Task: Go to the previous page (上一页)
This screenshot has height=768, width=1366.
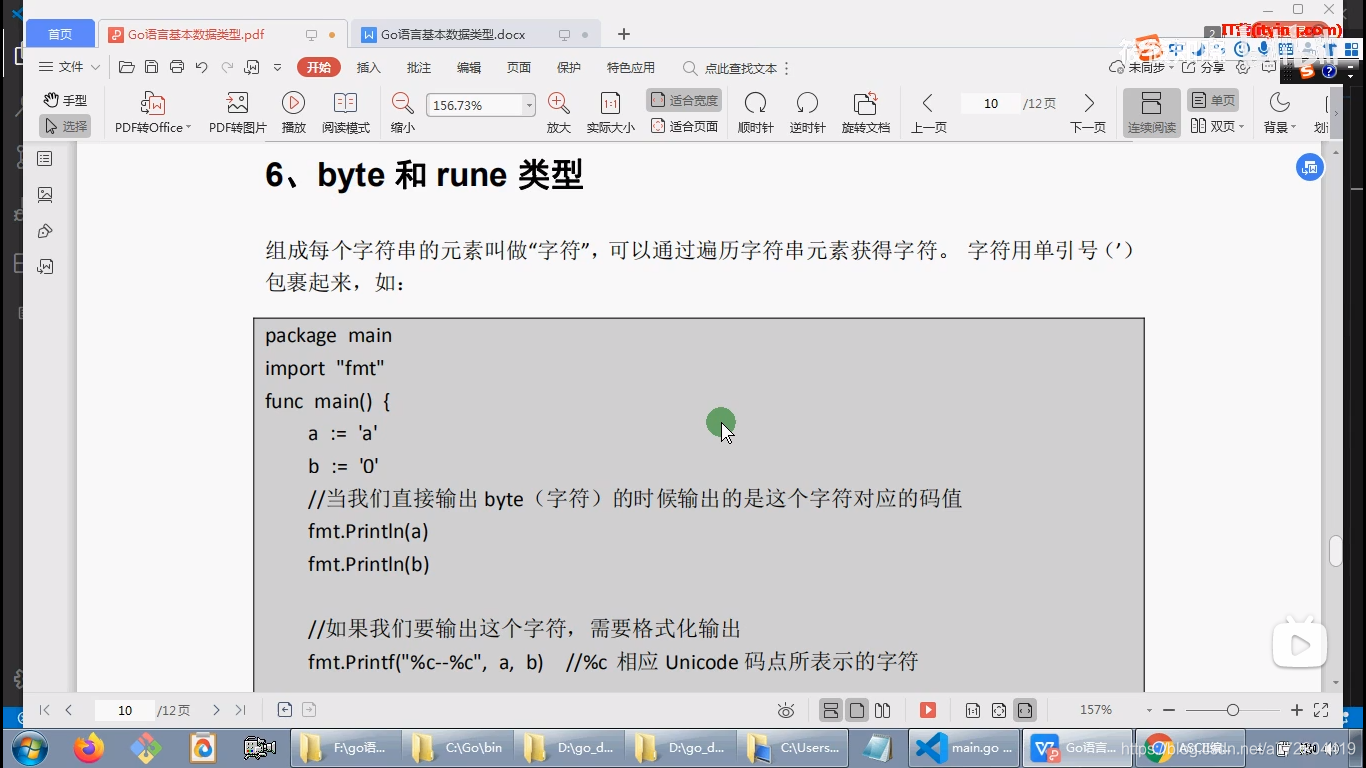Action: (x=928, y=112)
